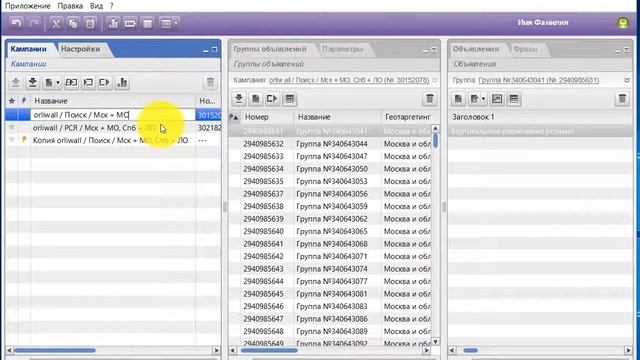Select campaign Копия orliwall / Поиск
Viewport: 640px width, 360px height.
[x=113, y=140]
